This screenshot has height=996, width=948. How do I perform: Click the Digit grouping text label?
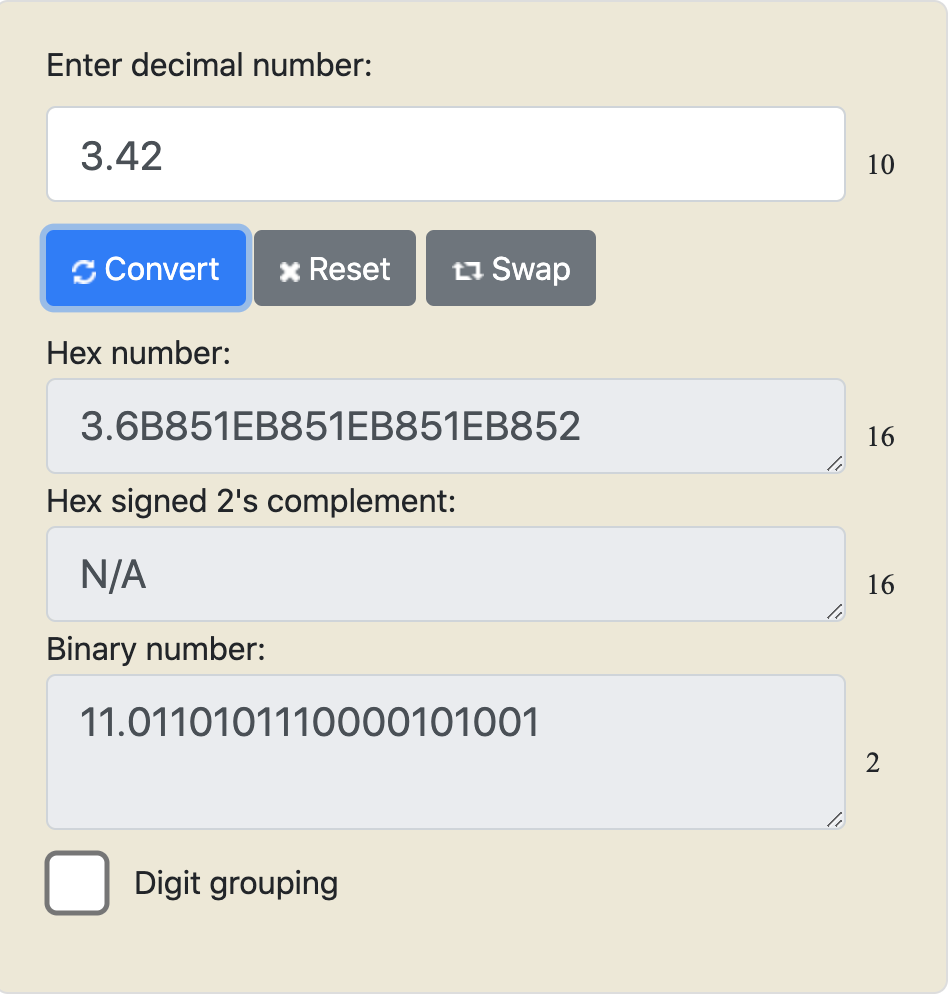coord(237,883)
